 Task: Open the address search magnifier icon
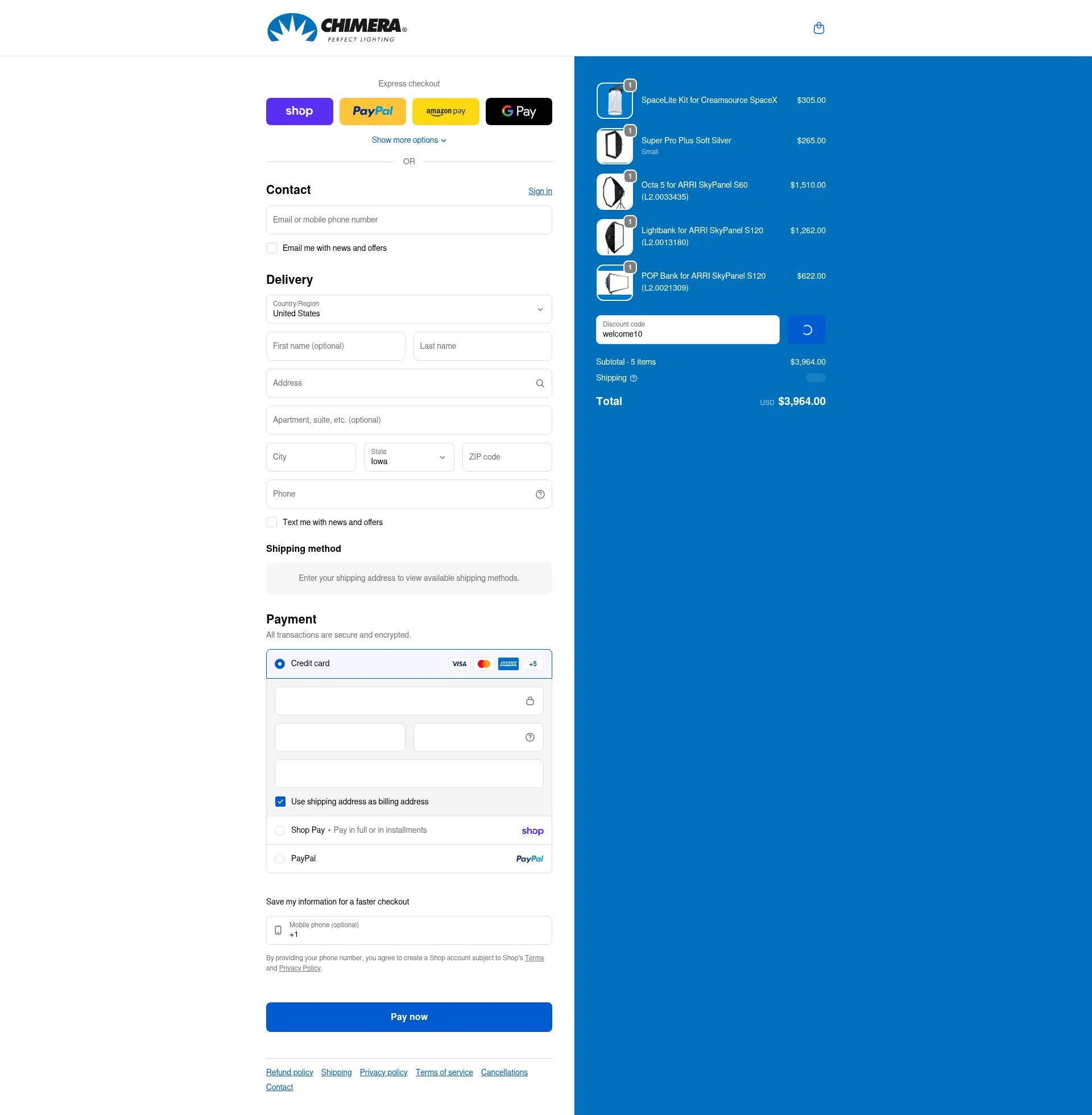(539, 382)
